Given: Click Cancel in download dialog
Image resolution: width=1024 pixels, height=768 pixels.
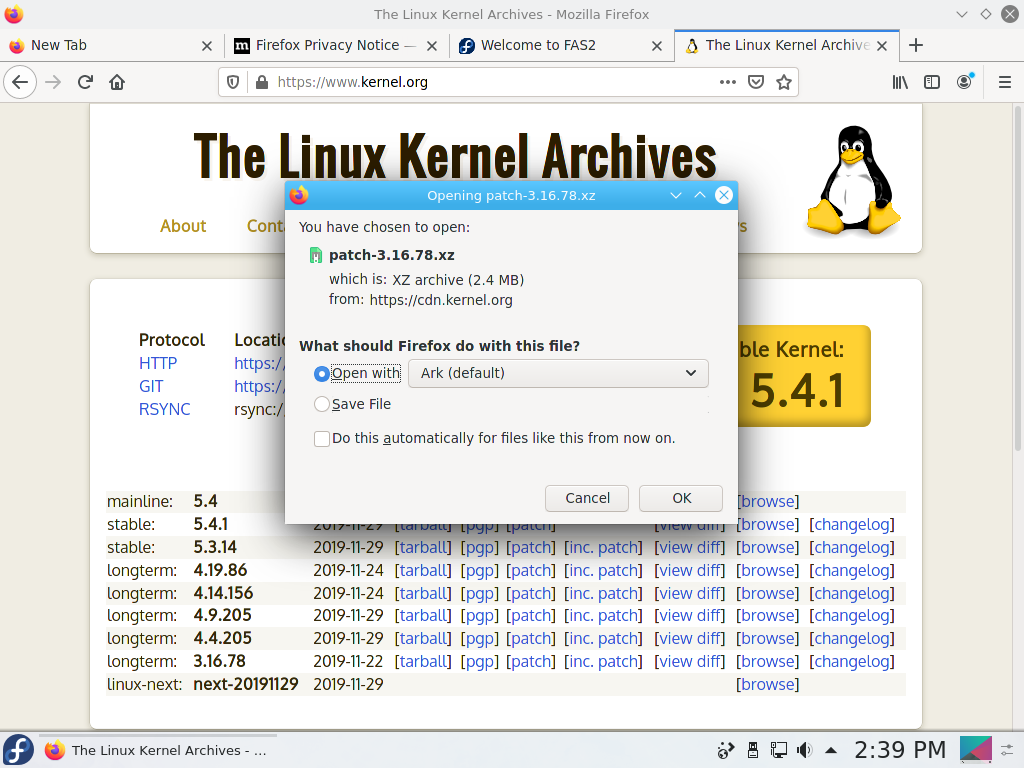Looking at the screenshot, I should coord(586,498).
